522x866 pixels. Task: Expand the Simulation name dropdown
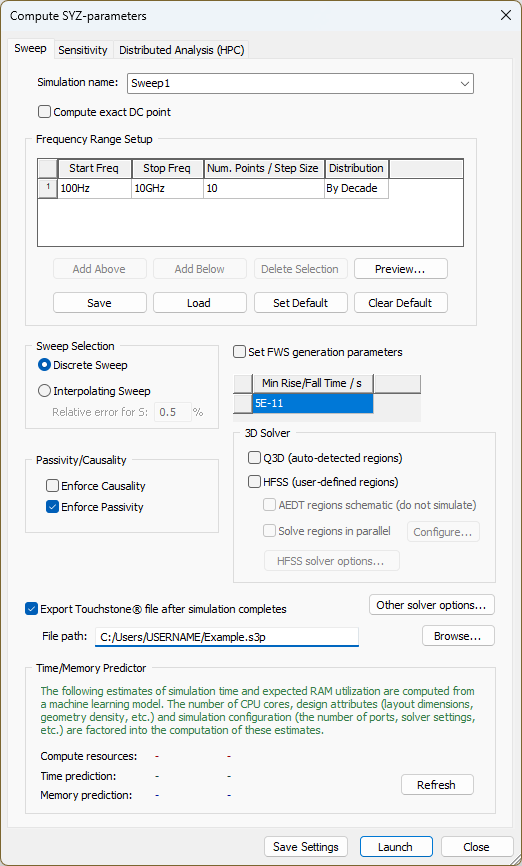click(465, 84)
